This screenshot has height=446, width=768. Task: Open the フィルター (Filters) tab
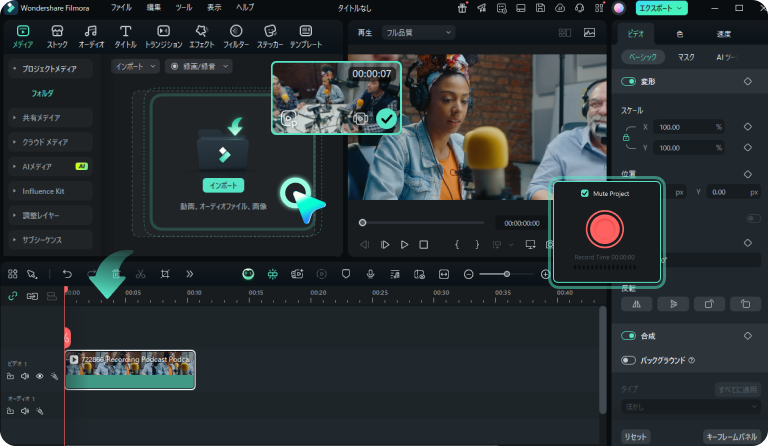coord(236,37)
